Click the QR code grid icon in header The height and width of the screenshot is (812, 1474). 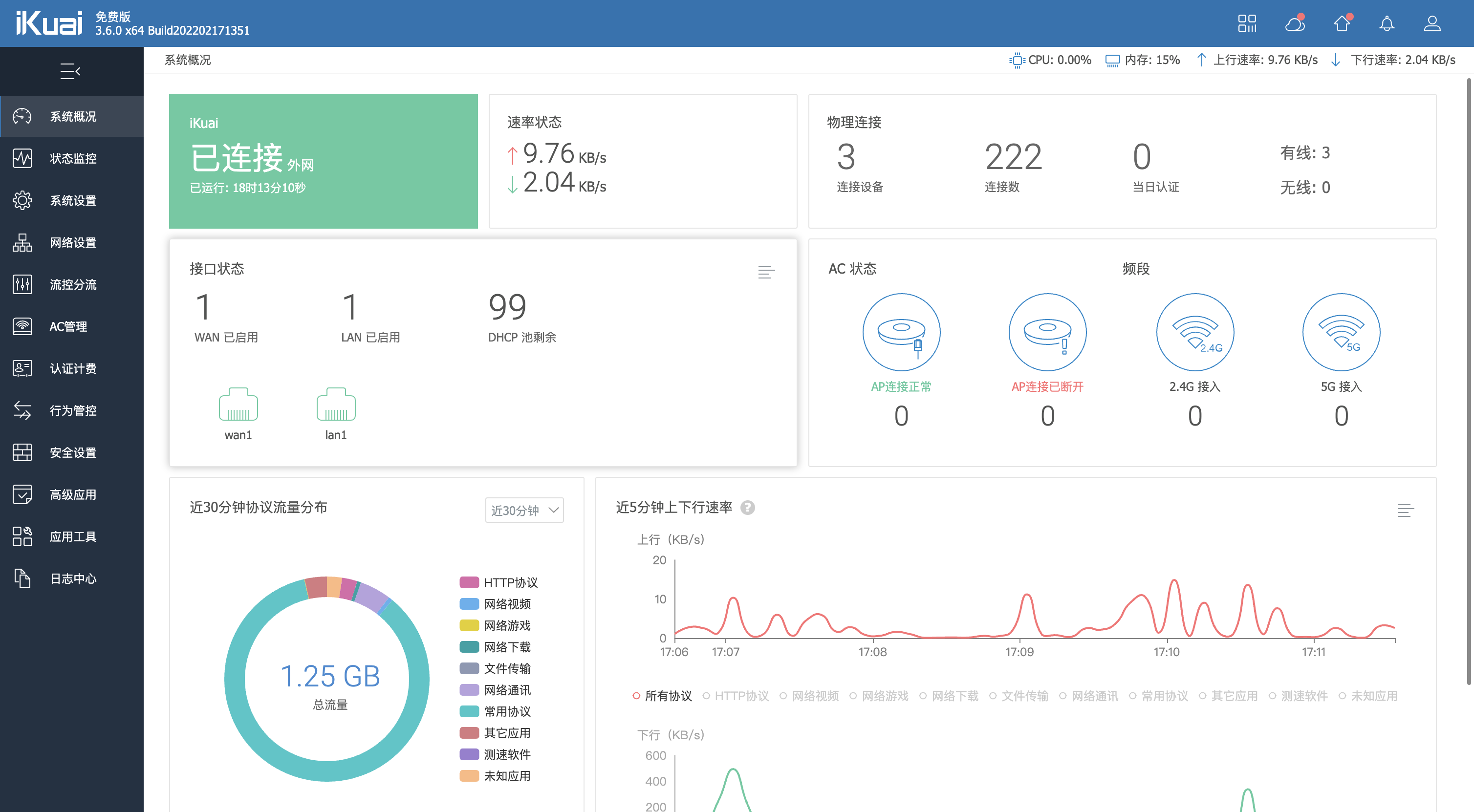click(1246, 23)
